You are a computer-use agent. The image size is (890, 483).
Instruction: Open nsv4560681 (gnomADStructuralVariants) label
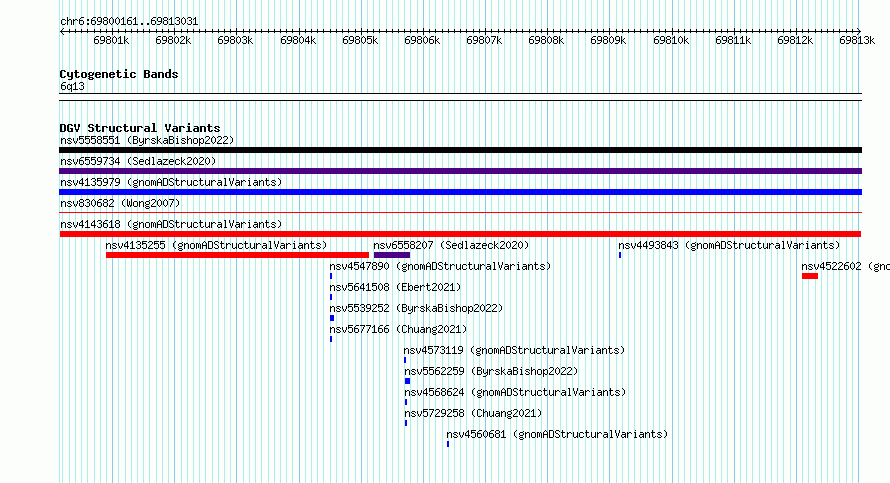pyautogui.click(x=557, y=434)
